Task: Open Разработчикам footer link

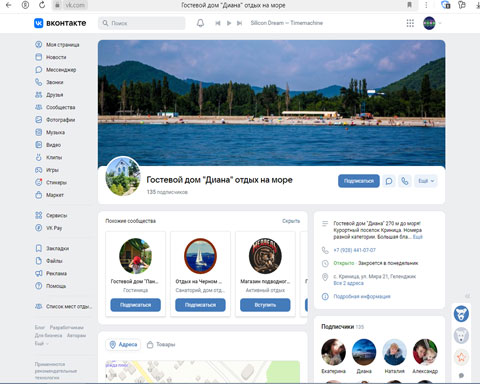Action: 67,327
